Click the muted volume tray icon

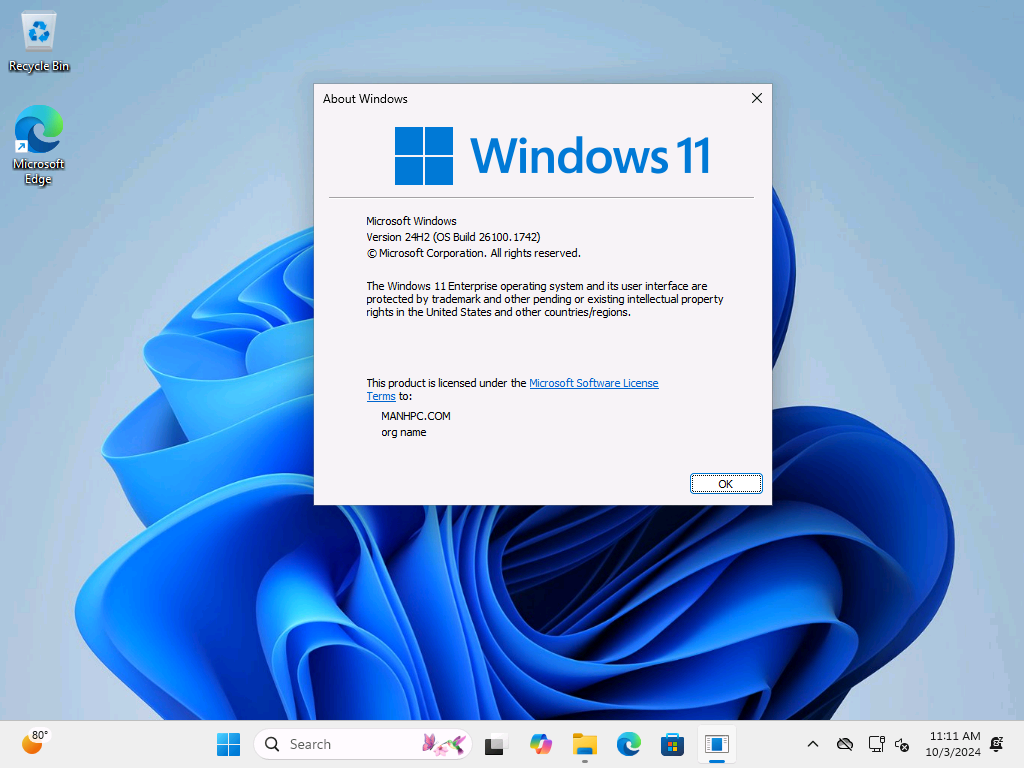tap(901, 744)
